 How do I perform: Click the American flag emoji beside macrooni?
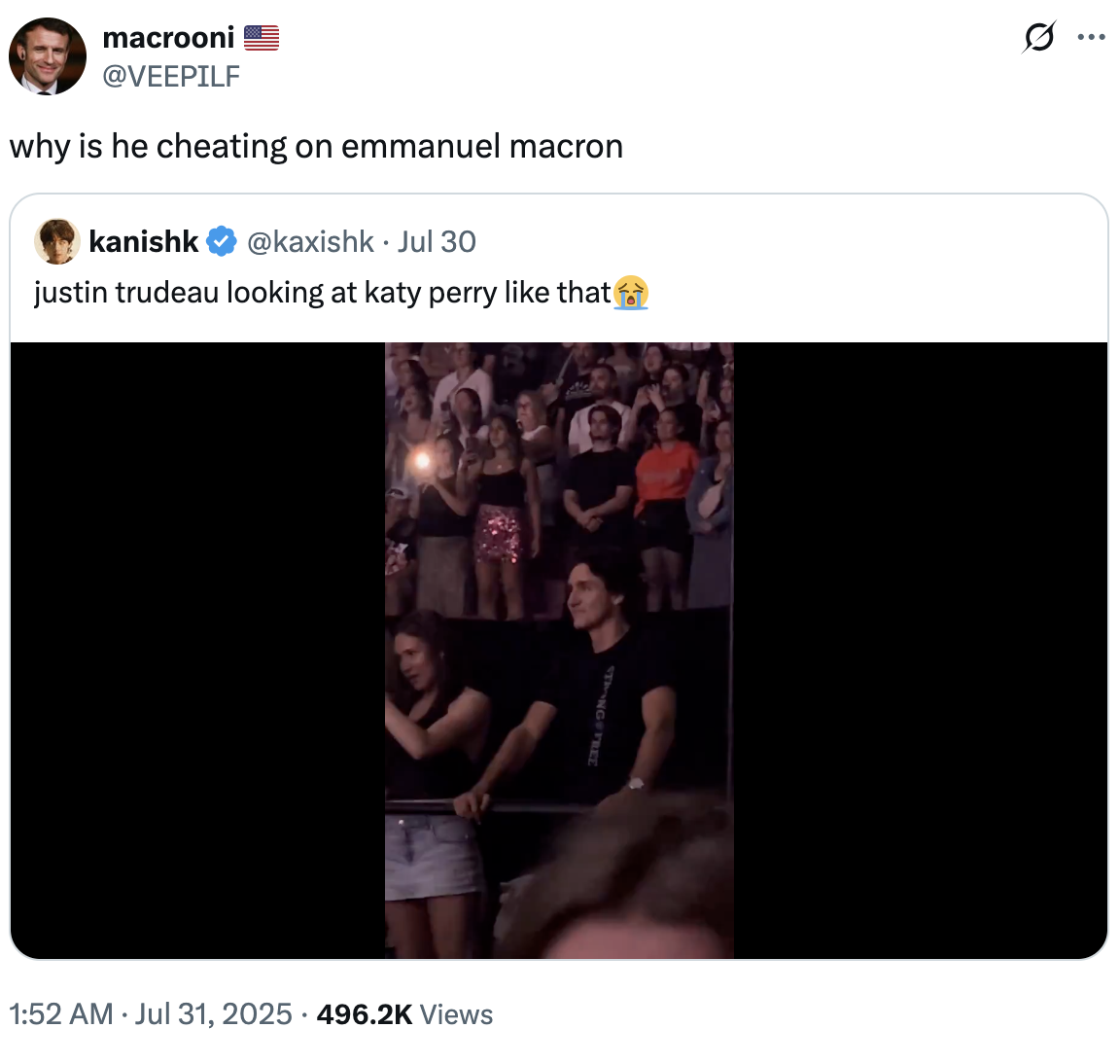(x=261, y=37)
